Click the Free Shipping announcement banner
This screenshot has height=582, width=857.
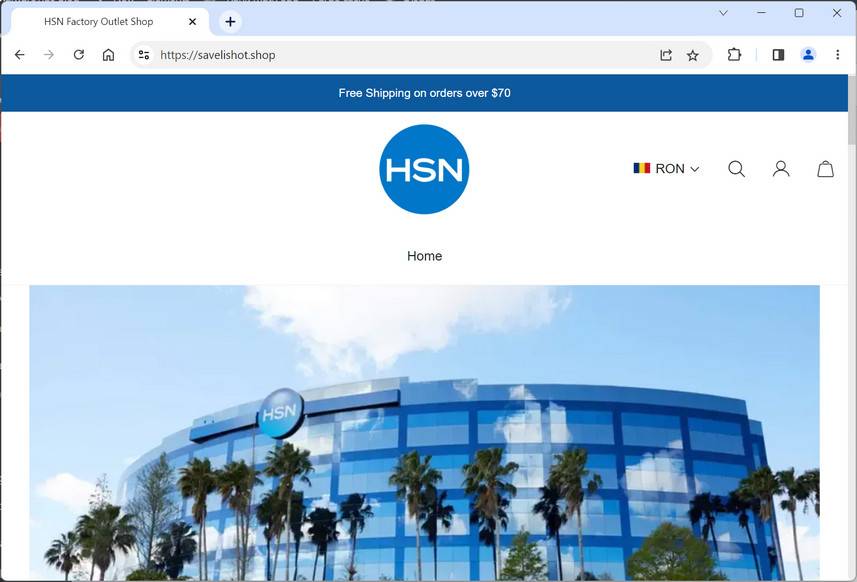pyautogui.click(x=424, y=93)
